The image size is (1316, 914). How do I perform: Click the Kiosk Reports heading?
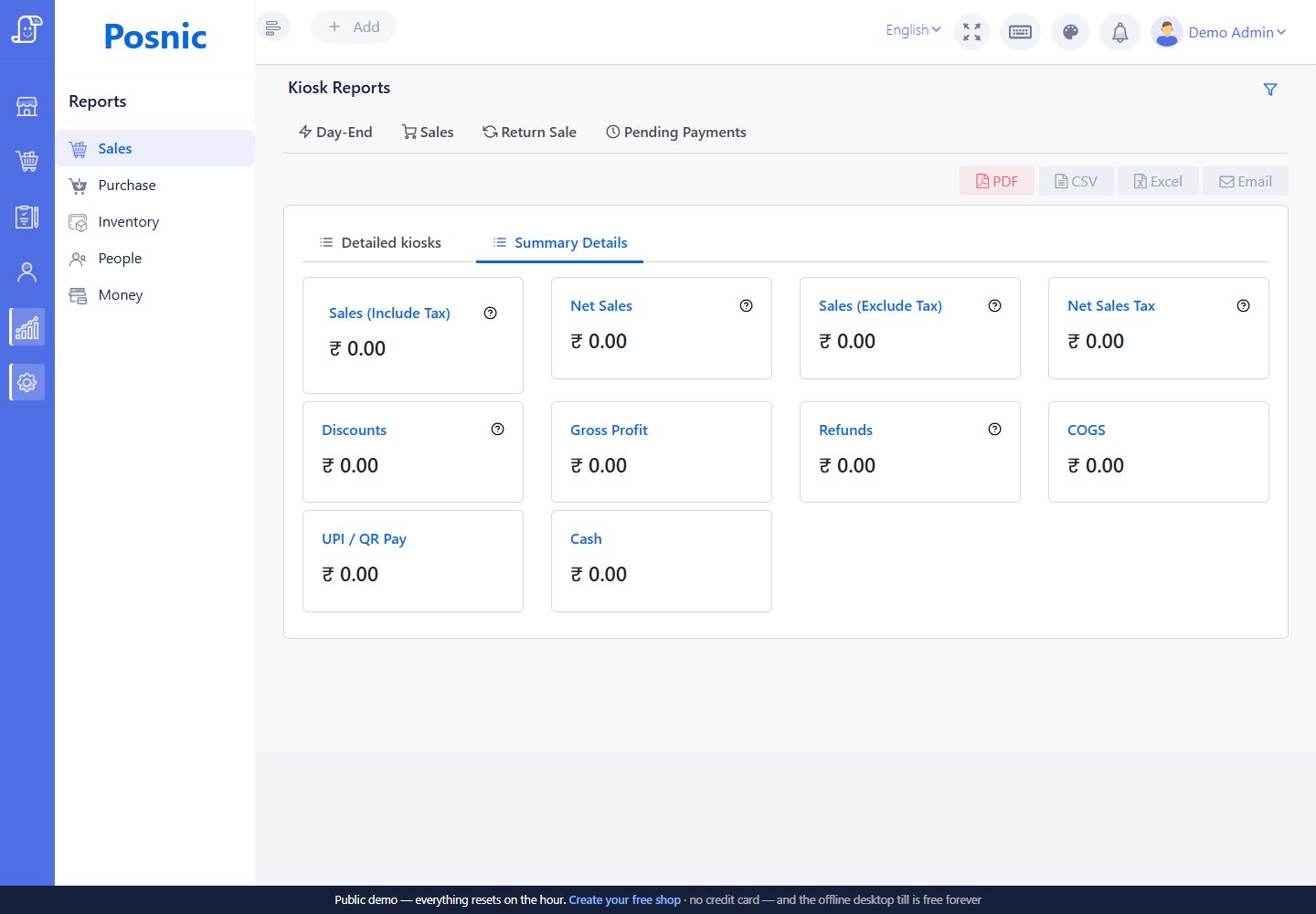[x=339, y=88]
